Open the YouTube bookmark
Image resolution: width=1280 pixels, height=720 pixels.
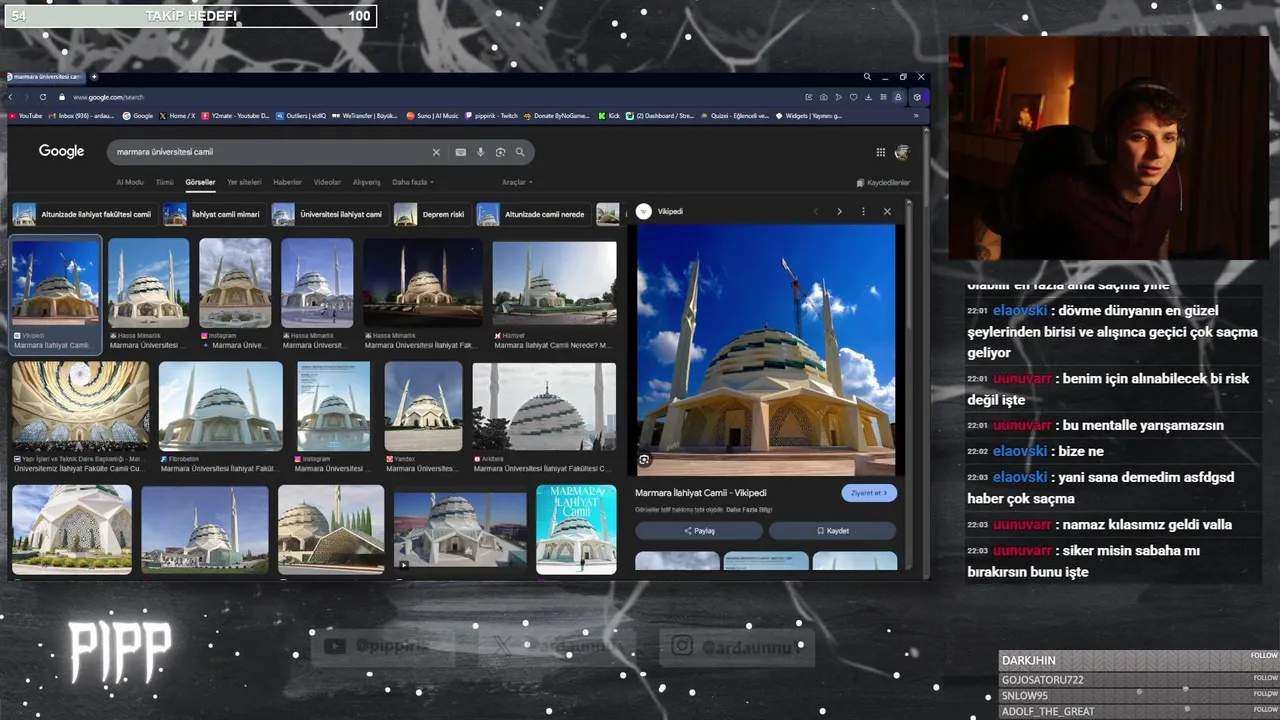pos(26,116)
